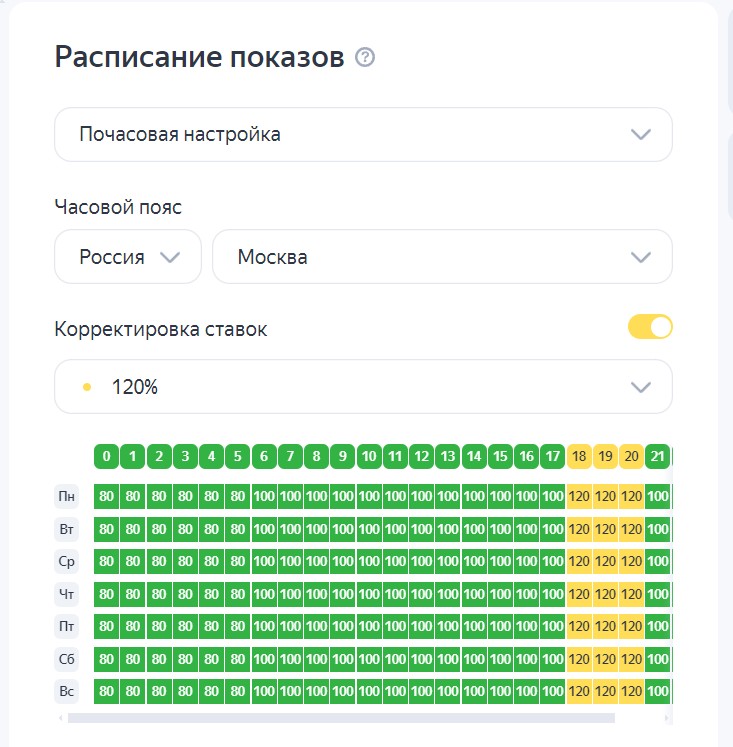Screen dimensions: 733x747
Task: Click the yellow dot color indicator beside 120%
Action: (x=87, y=387)
